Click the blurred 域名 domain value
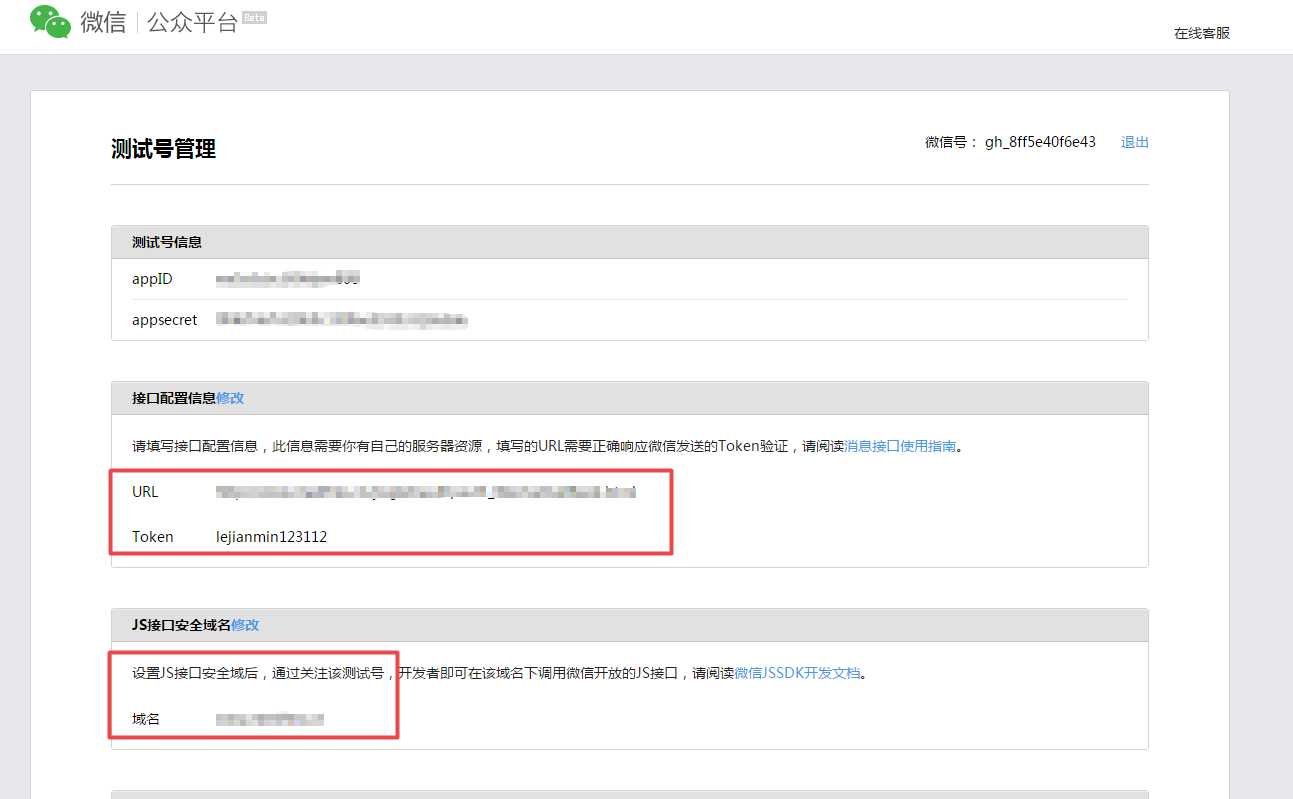The image size is (1293, 799). click(x=270, y=719)
